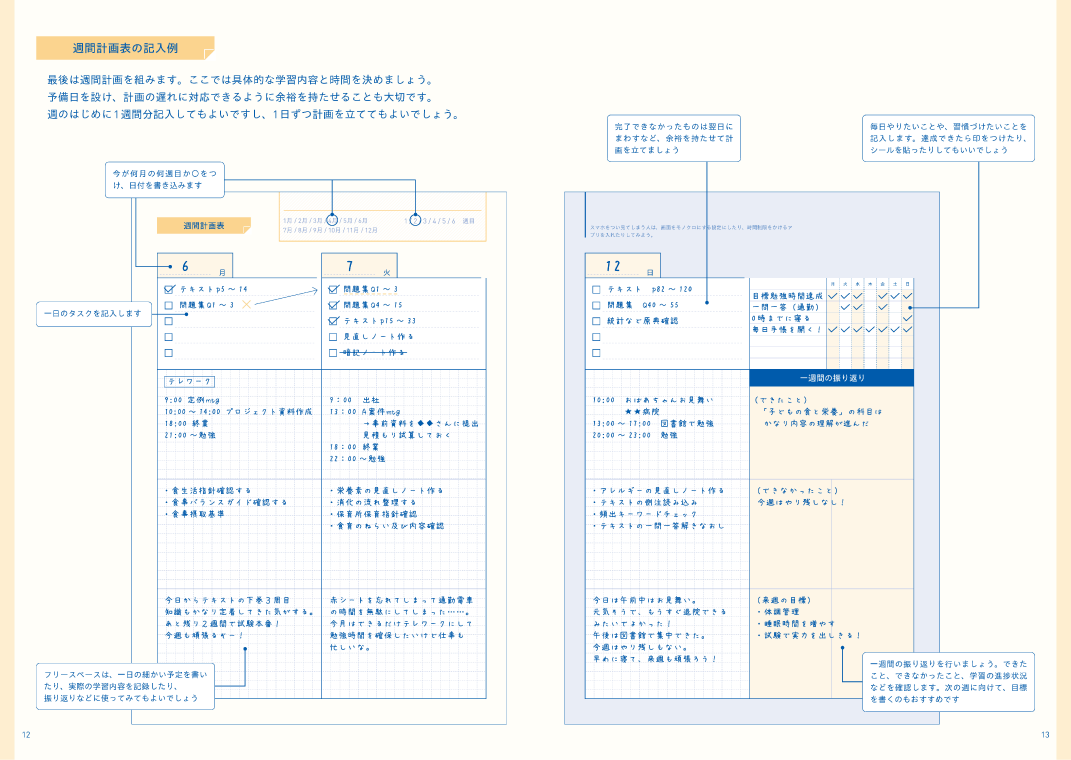Image resolution: width=1071 pixels, height=760 pixels.
Task: Click the circled week number 2
Action: click(x=415, y=220)
